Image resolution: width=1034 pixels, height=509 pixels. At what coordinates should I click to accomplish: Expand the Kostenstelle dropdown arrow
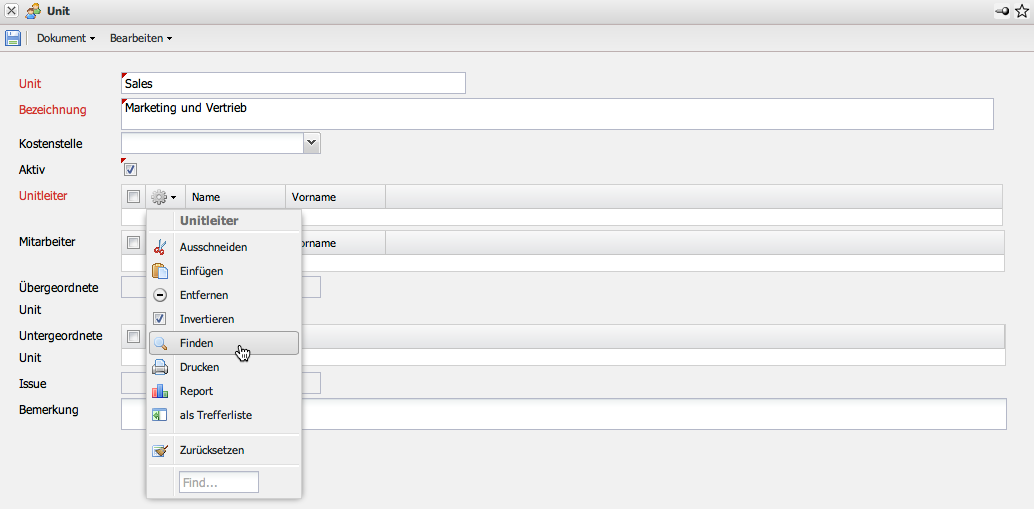[x=312, y=143]
